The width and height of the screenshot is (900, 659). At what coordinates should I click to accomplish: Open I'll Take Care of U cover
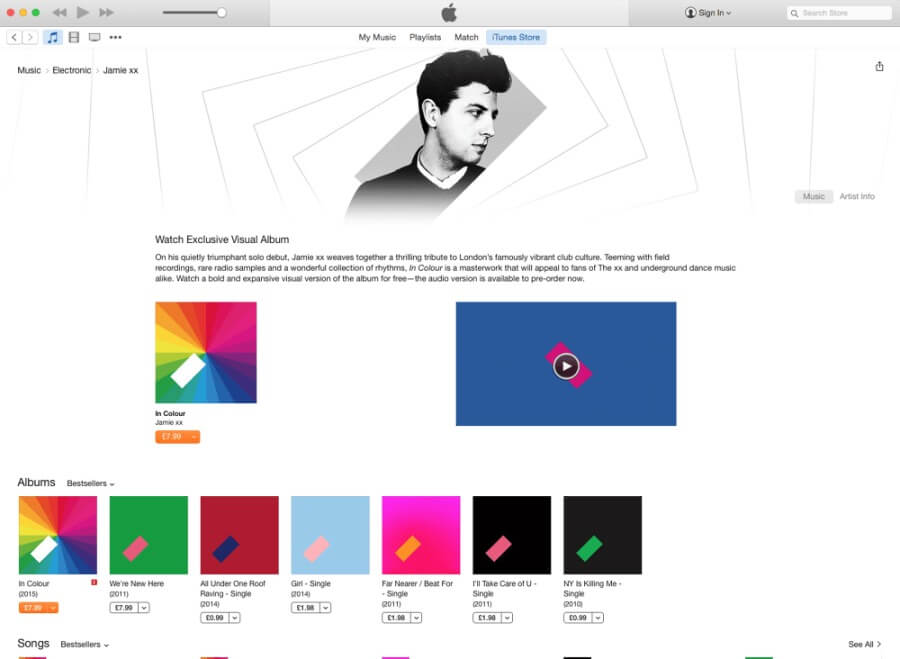pyautogui.click(x=511, y=535)
